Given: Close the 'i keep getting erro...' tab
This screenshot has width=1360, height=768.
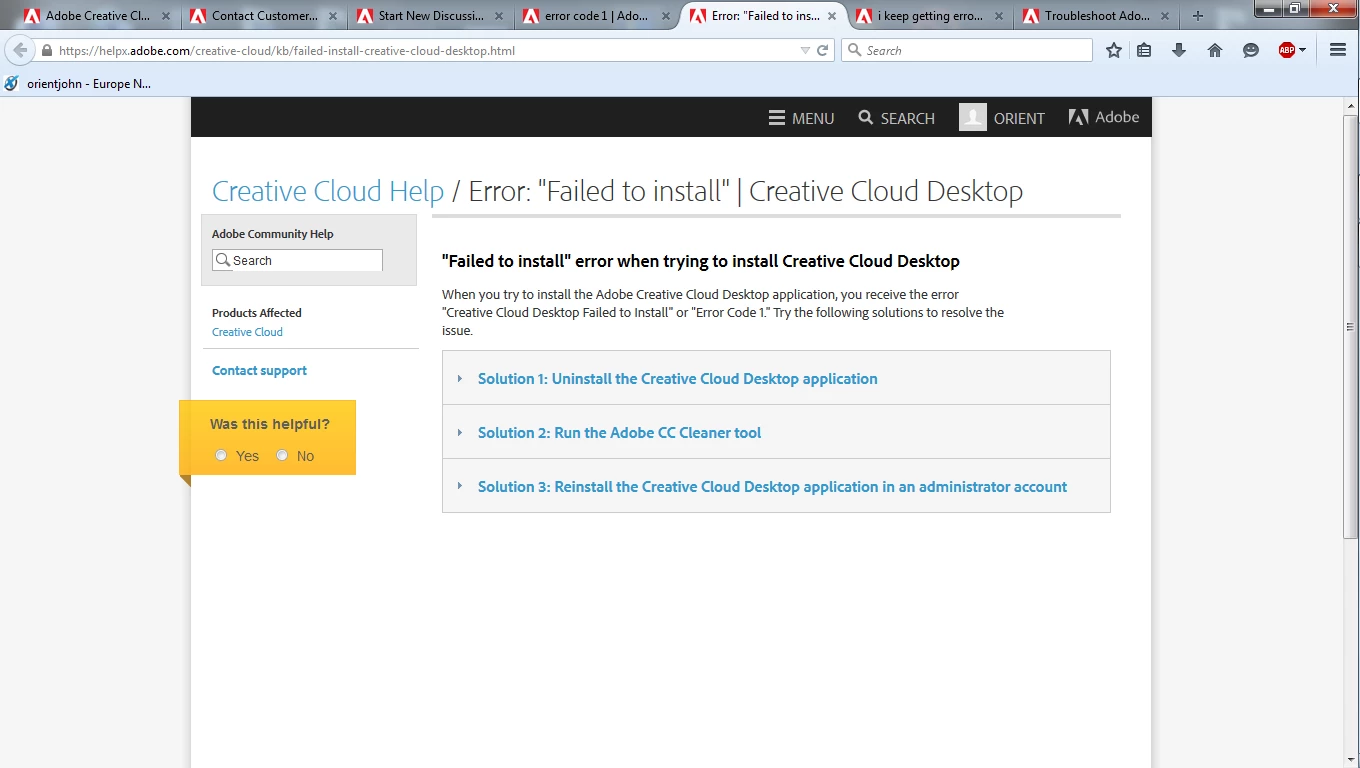Looking at the screenshot, I should (998, 16).
